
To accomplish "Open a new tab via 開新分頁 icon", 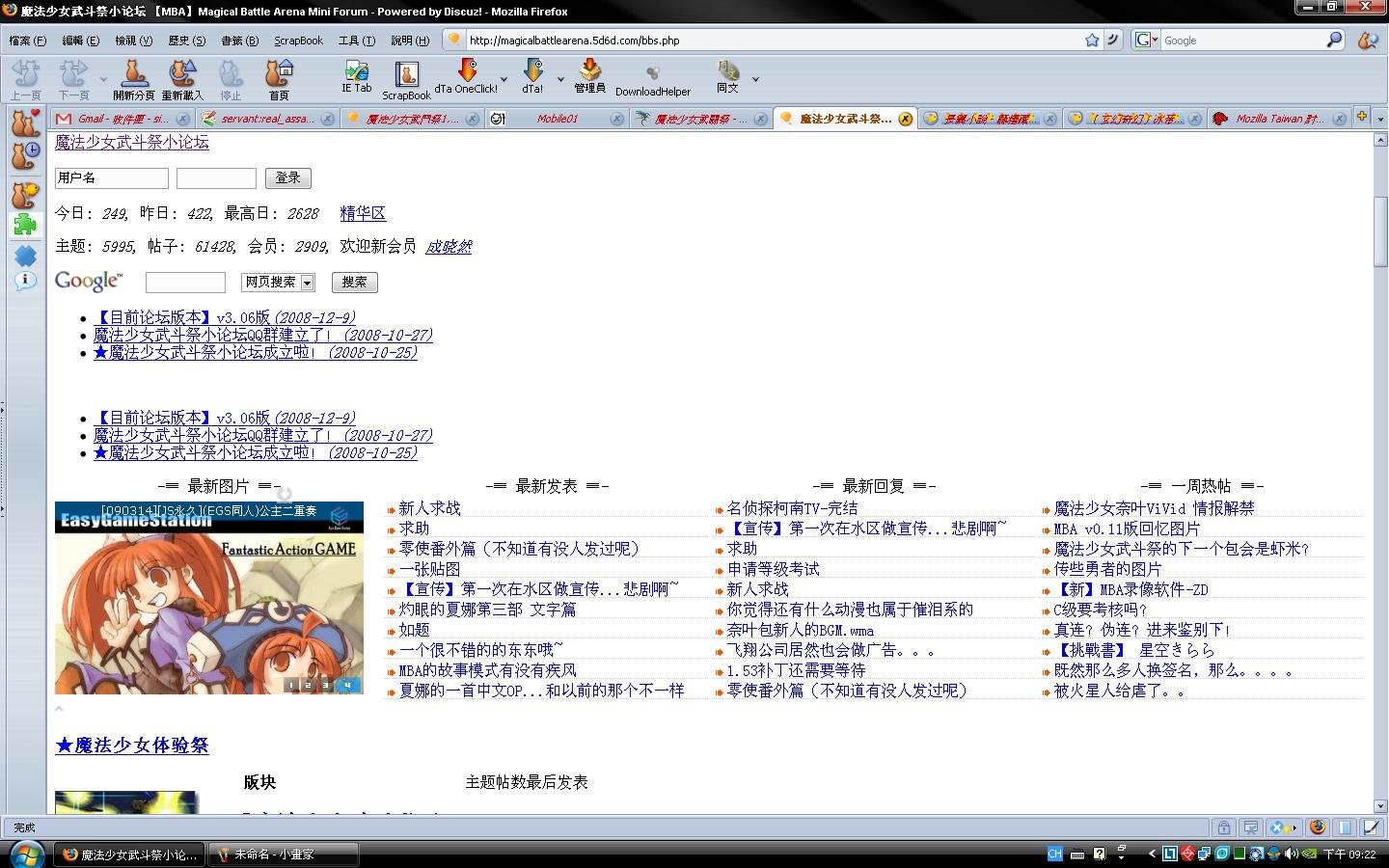I will 133,77.
